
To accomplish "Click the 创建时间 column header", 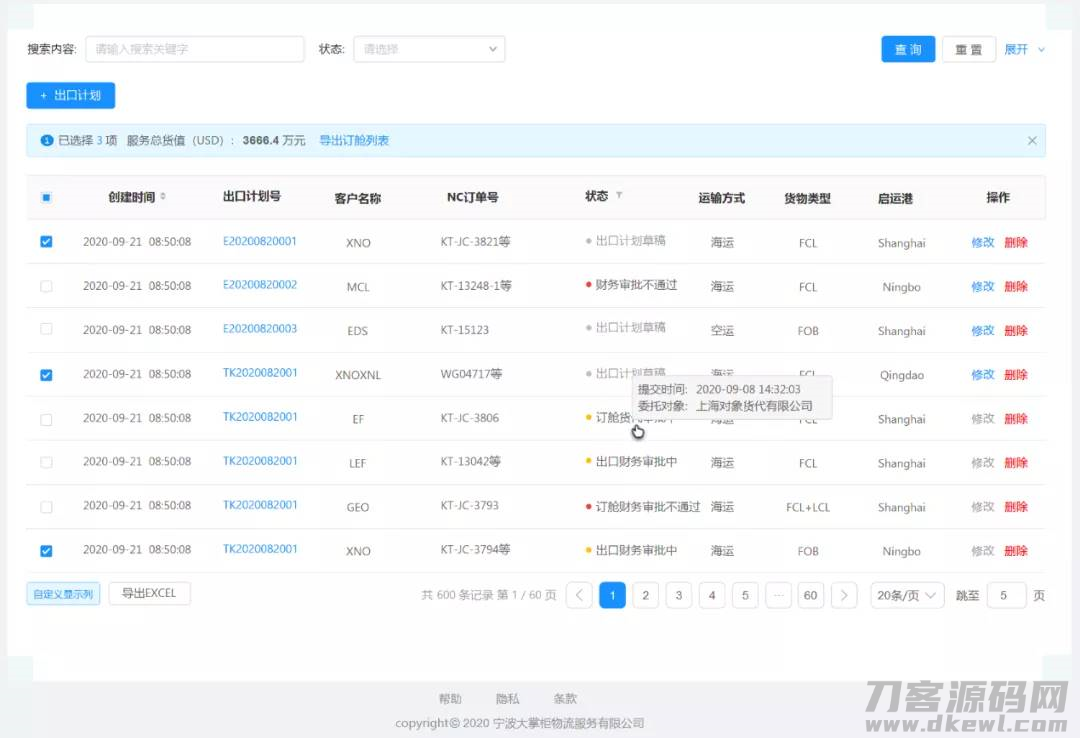I will coord(132,197).
